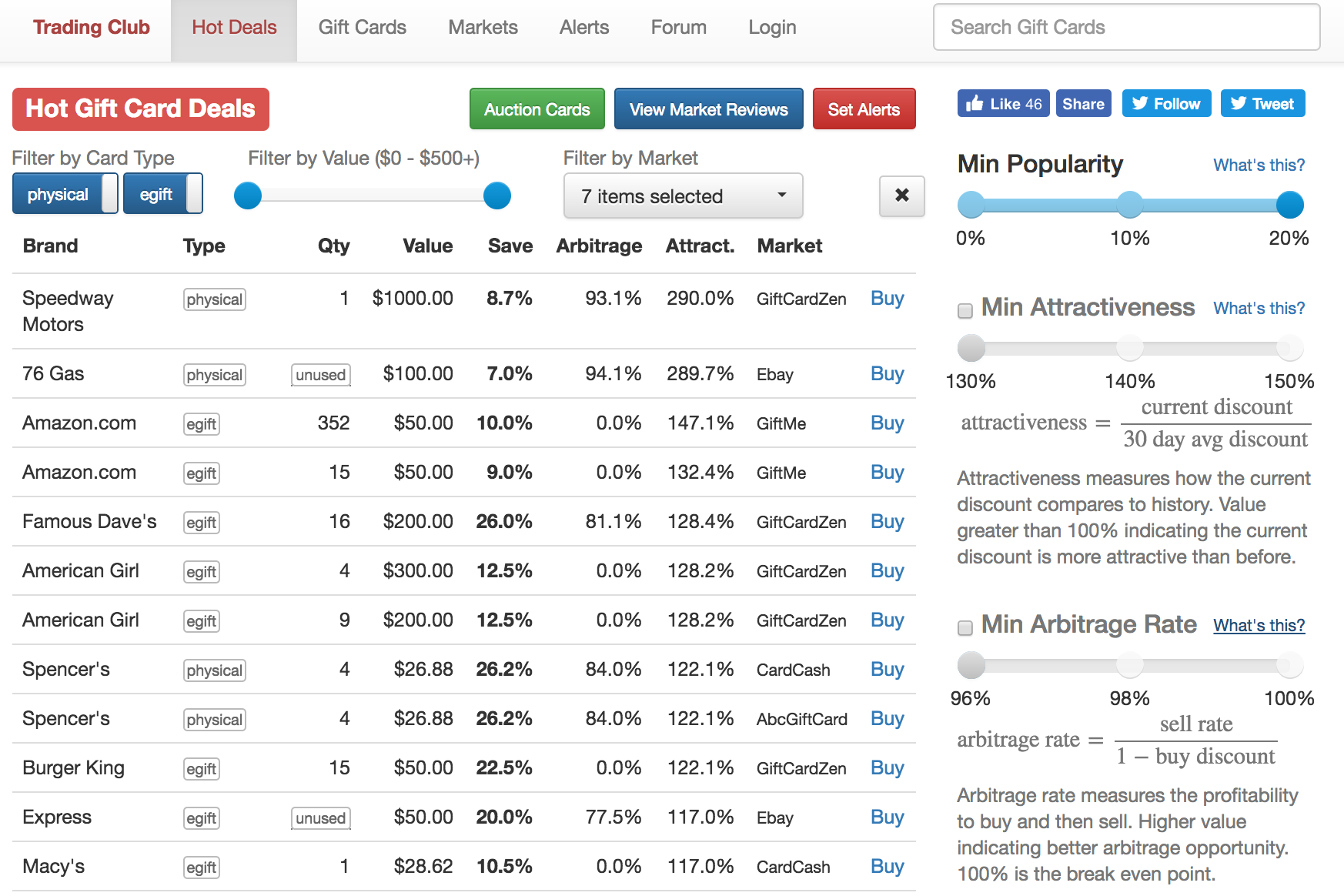The height and width of the screenshot is (896, 1344).
Task: Open the Trading Club home link
Action: [91, 28]
